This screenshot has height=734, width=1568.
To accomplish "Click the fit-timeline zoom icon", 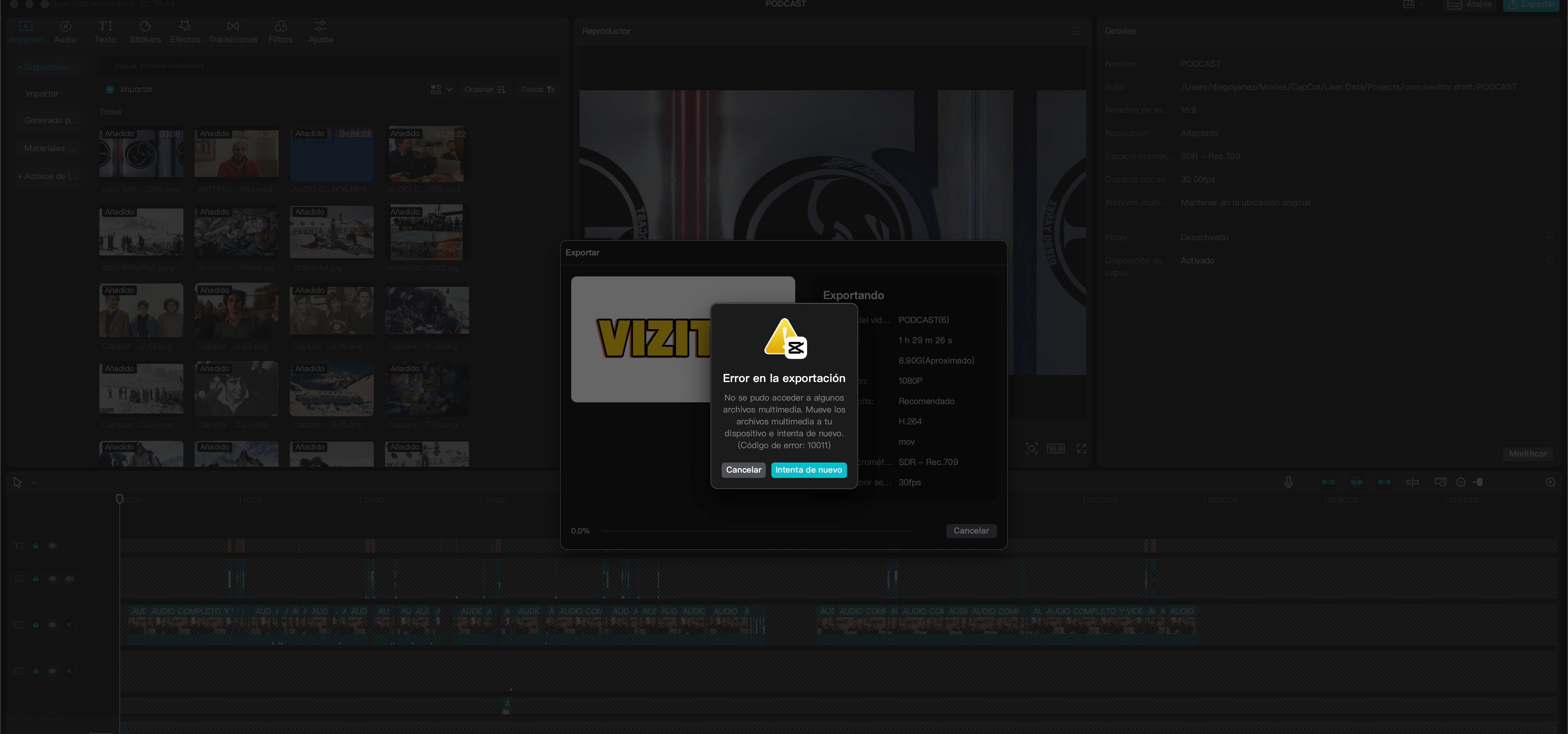I will 1440,482.
